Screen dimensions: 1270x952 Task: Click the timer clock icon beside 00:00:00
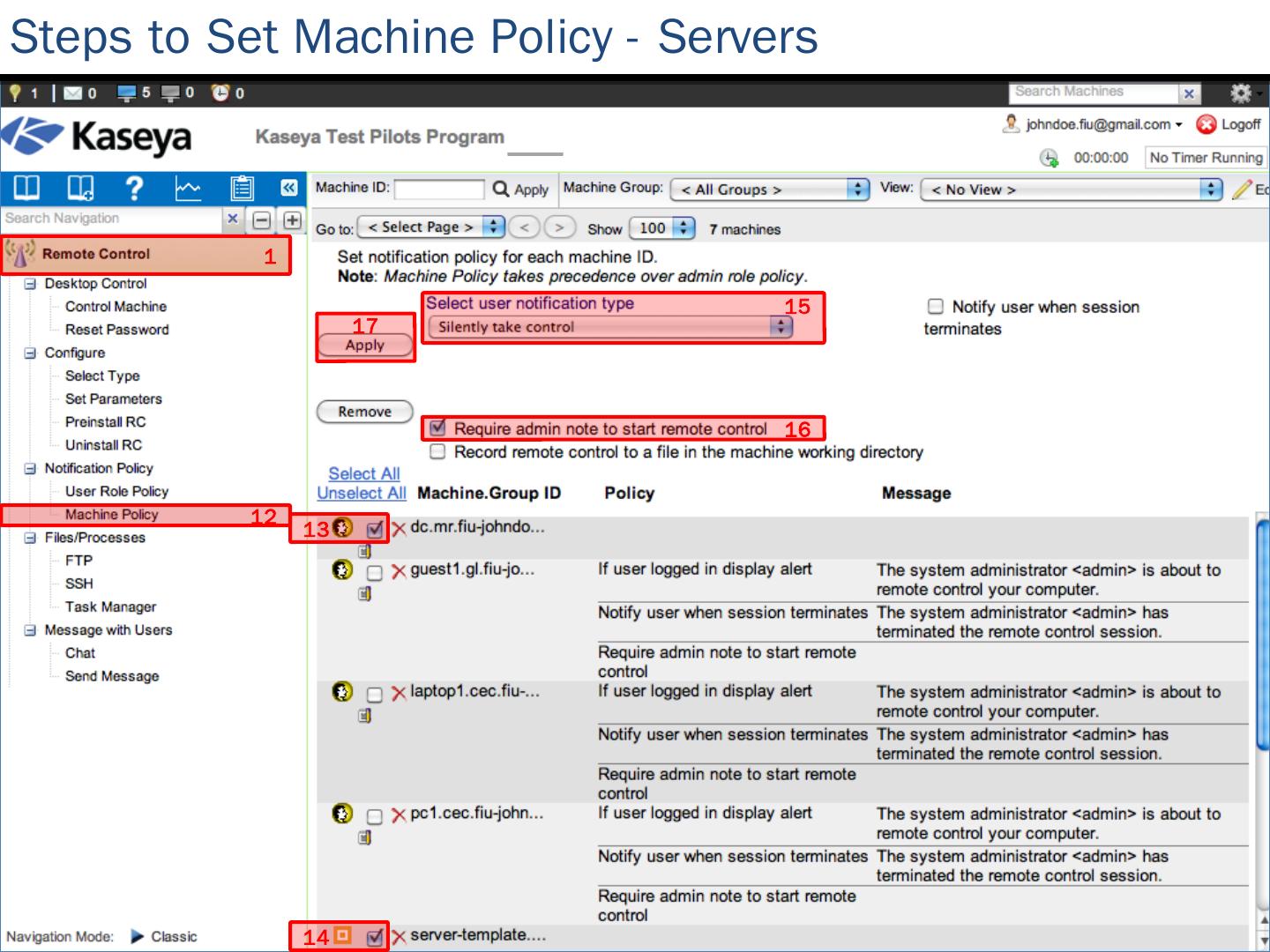pos(1049,158)
